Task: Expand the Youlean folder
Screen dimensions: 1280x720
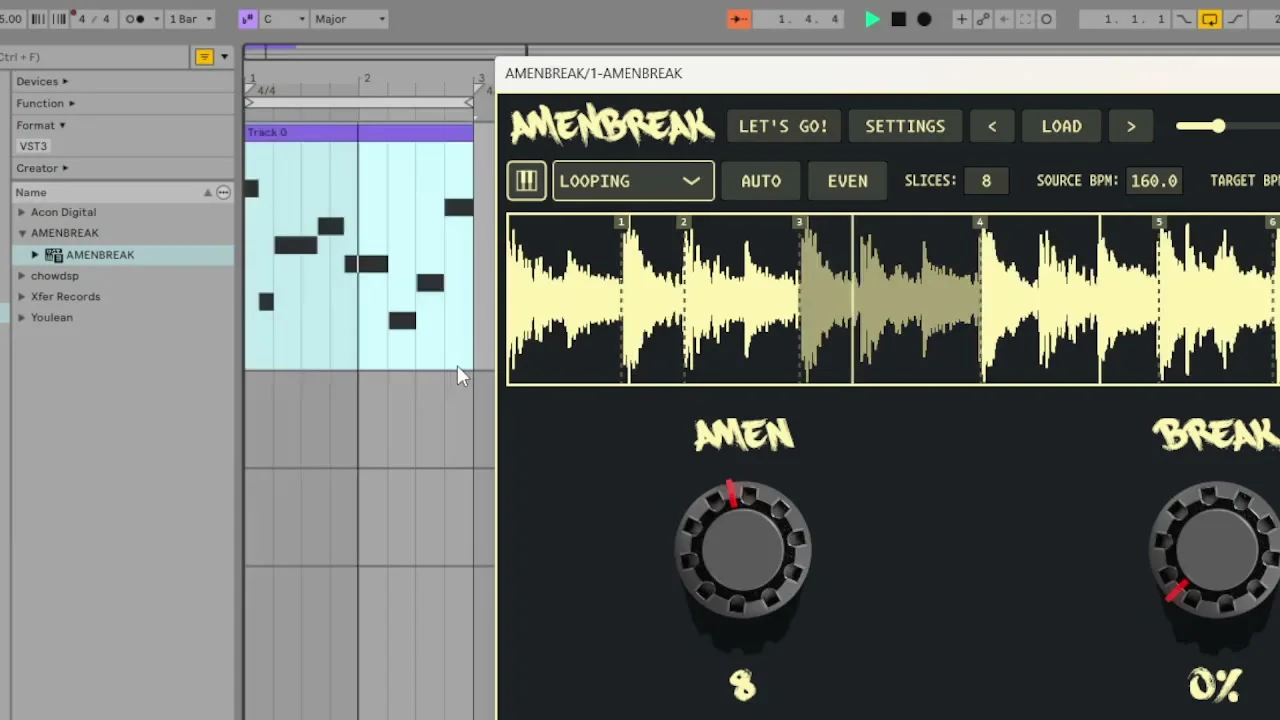Action: 21,318
